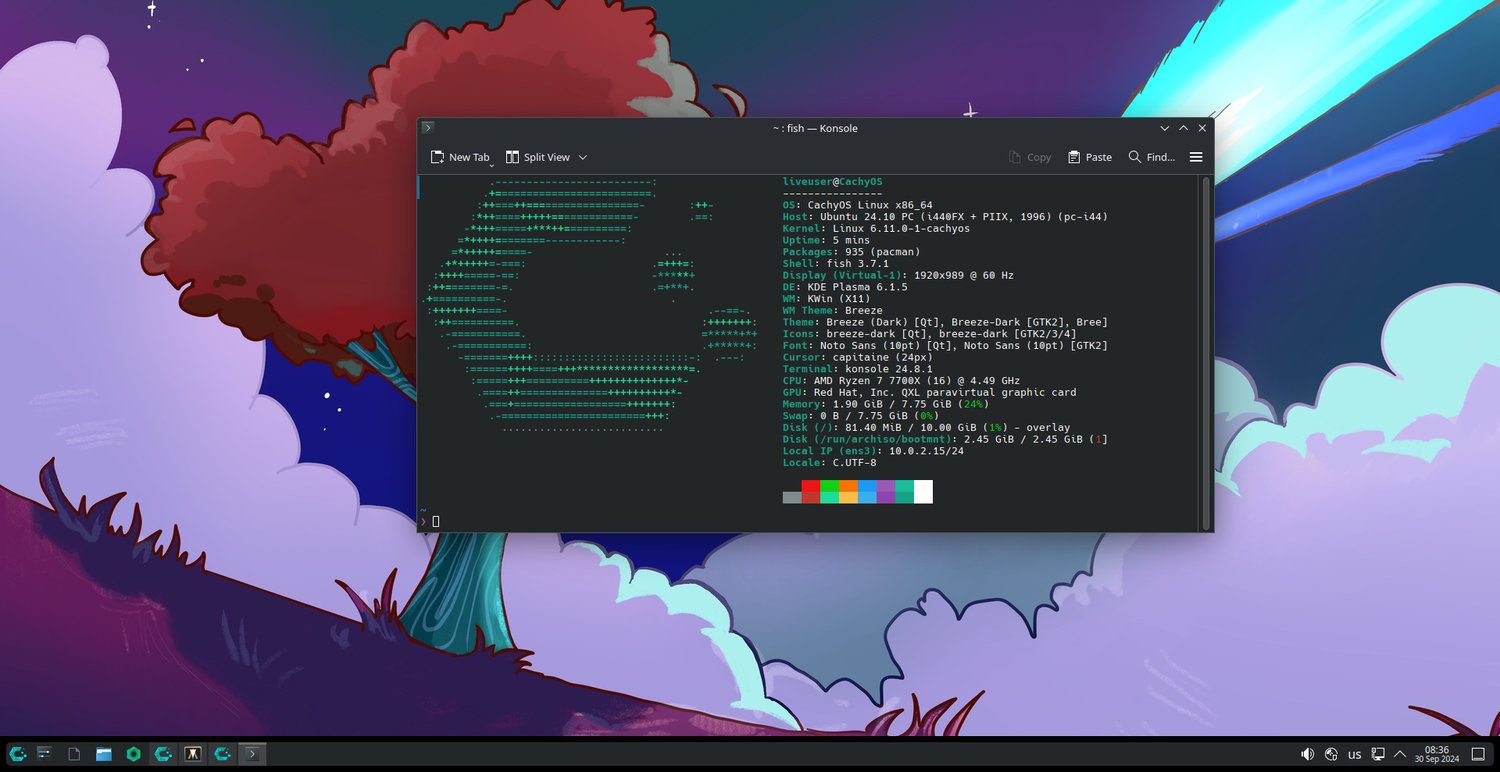Open the volume control tray icon
Viewport: 1500px width, 772px height.
click(x=1307, y=754)
